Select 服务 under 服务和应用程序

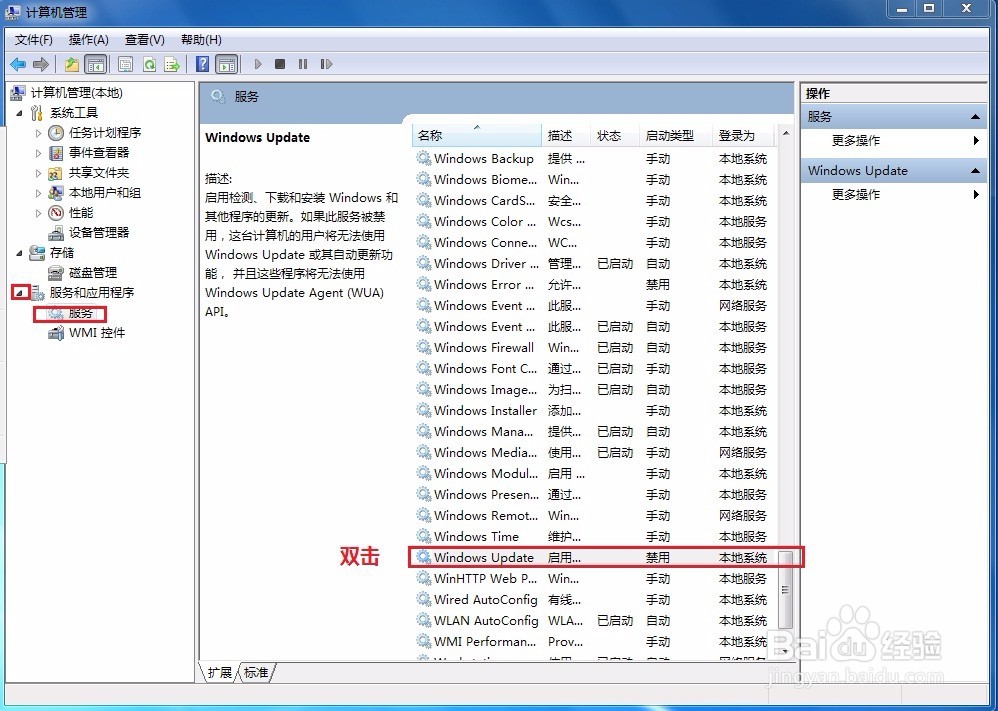pyautogui.click(x=80, y=313)
